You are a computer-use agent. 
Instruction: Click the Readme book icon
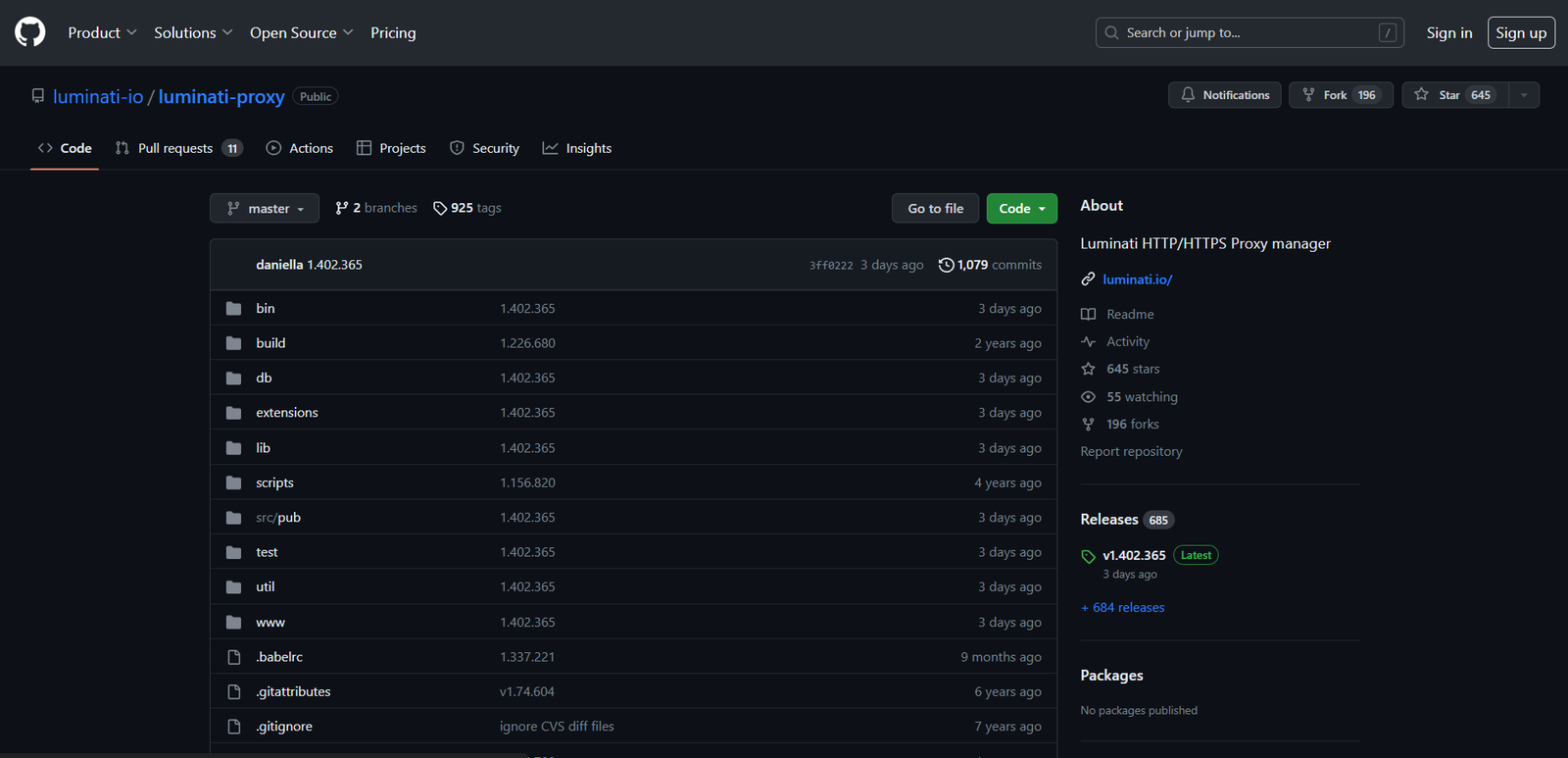pos(1088,315)
